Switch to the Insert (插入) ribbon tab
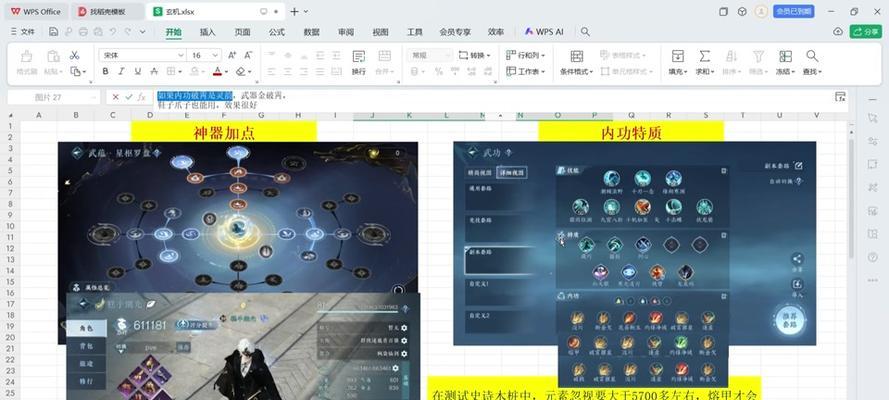The width and height of the screenshot is (889, 400). coord(208,32)
